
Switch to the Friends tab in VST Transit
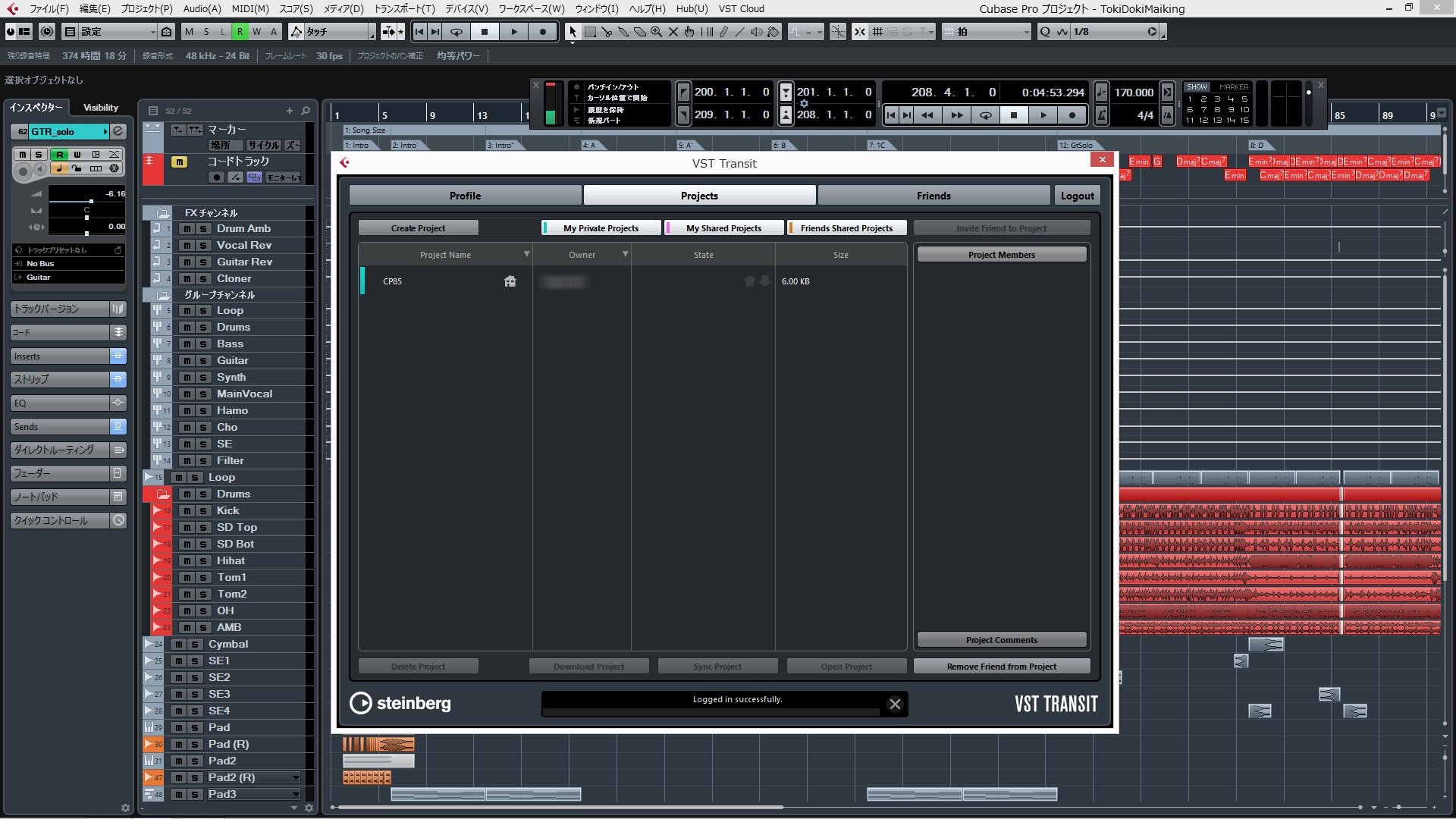pyautogui.click(x=934, y=196)
